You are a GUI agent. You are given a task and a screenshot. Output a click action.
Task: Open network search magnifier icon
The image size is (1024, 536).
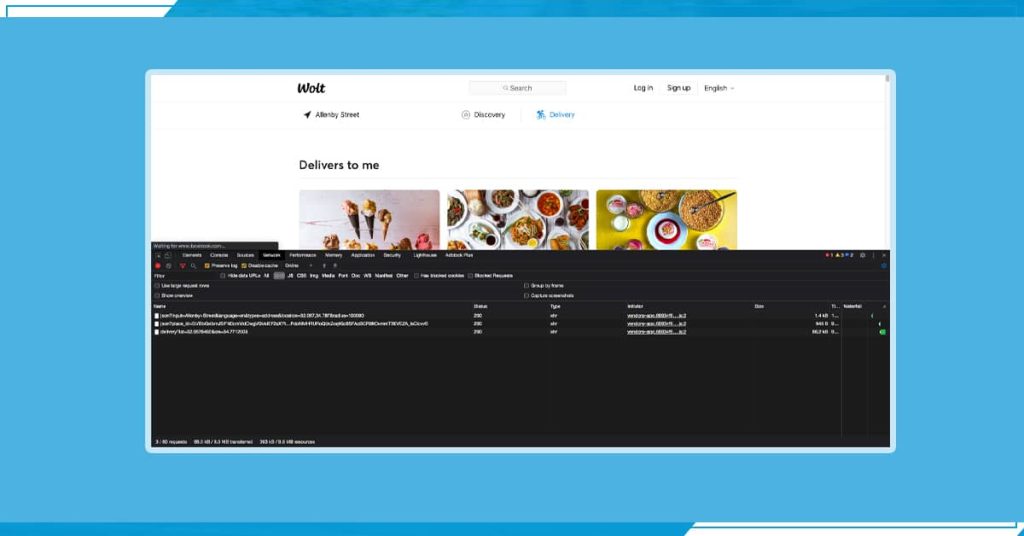click(193, 265)
